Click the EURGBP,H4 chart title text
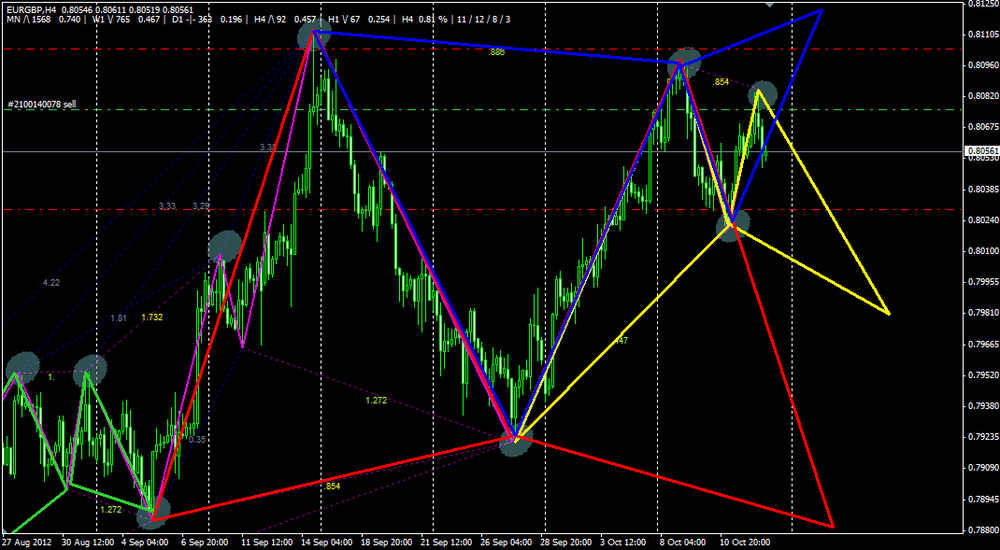 click(x=29, y=11)
